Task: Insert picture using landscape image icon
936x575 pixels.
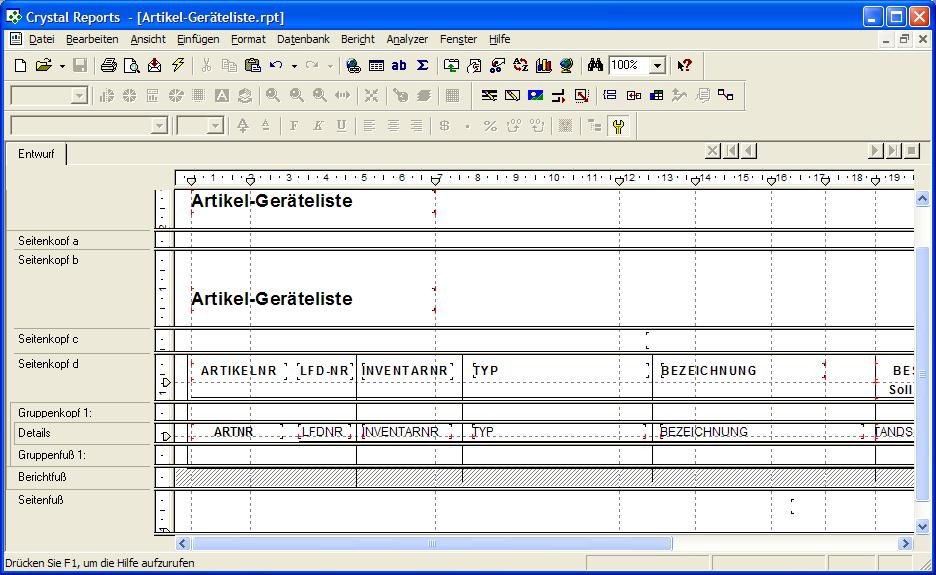Action: tap(535, 96)
